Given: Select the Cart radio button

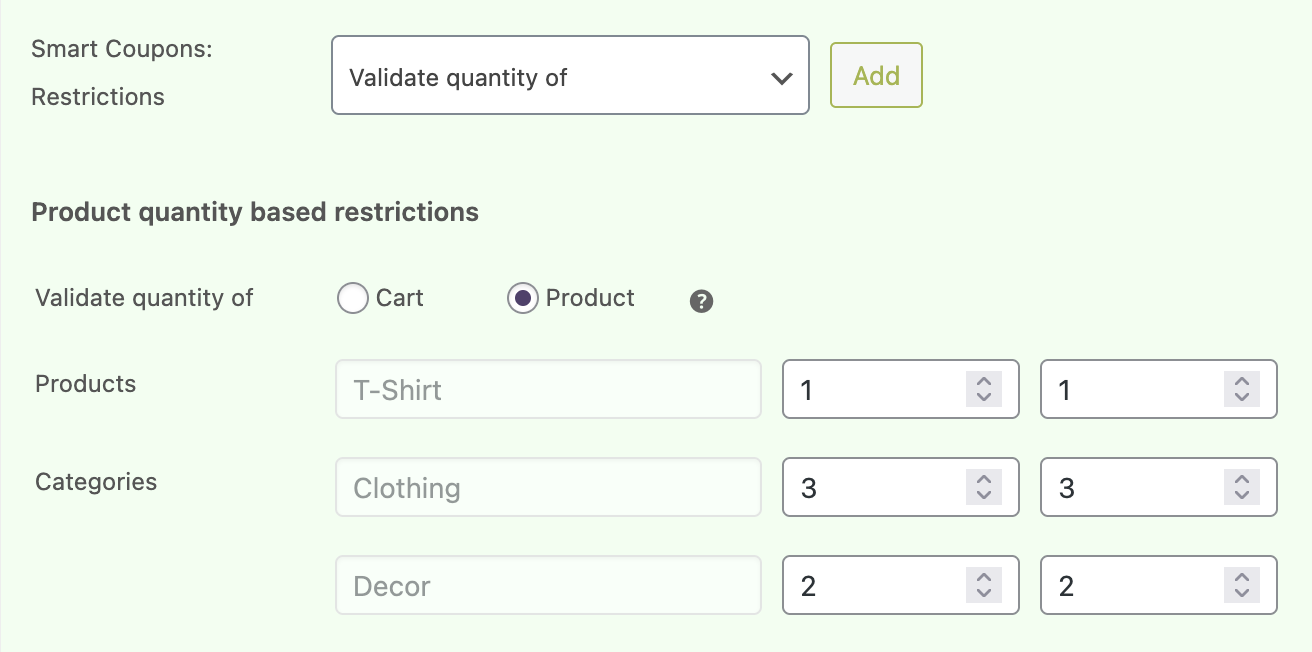Looking at the screenshot, I should pos(353,298).
